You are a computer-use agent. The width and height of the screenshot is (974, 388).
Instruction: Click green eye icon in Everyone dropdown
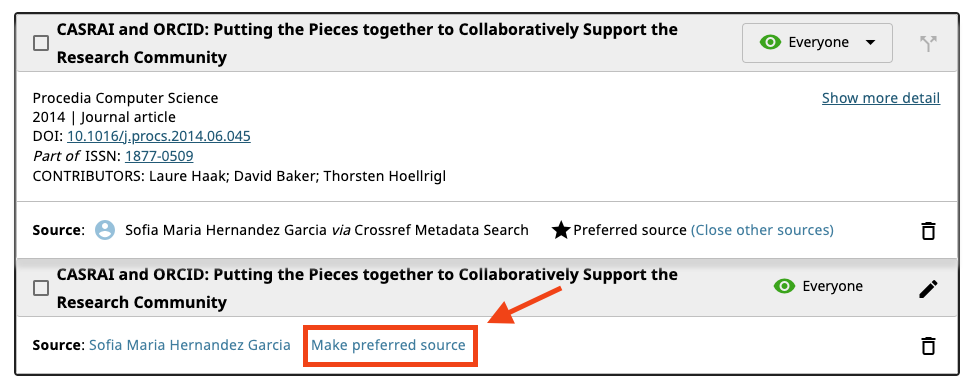[x=770, y=42]
